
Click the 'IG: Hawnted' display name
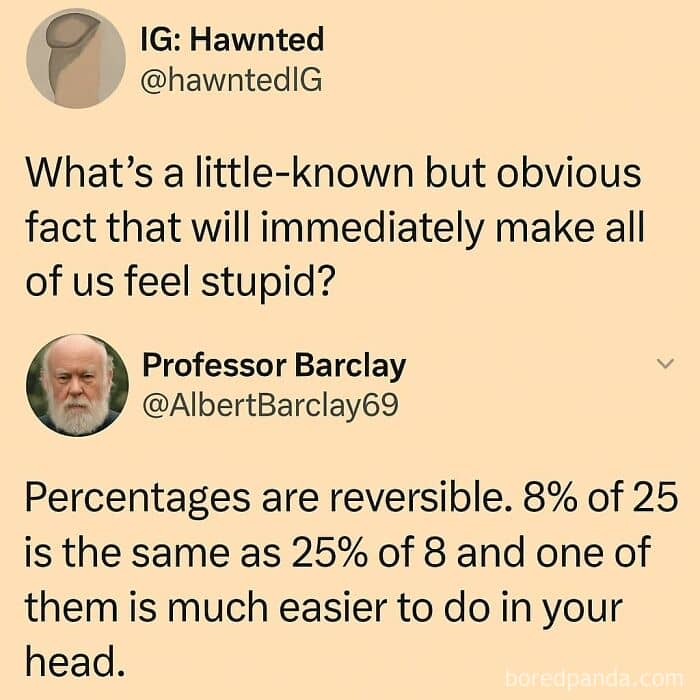coord(232,39)
